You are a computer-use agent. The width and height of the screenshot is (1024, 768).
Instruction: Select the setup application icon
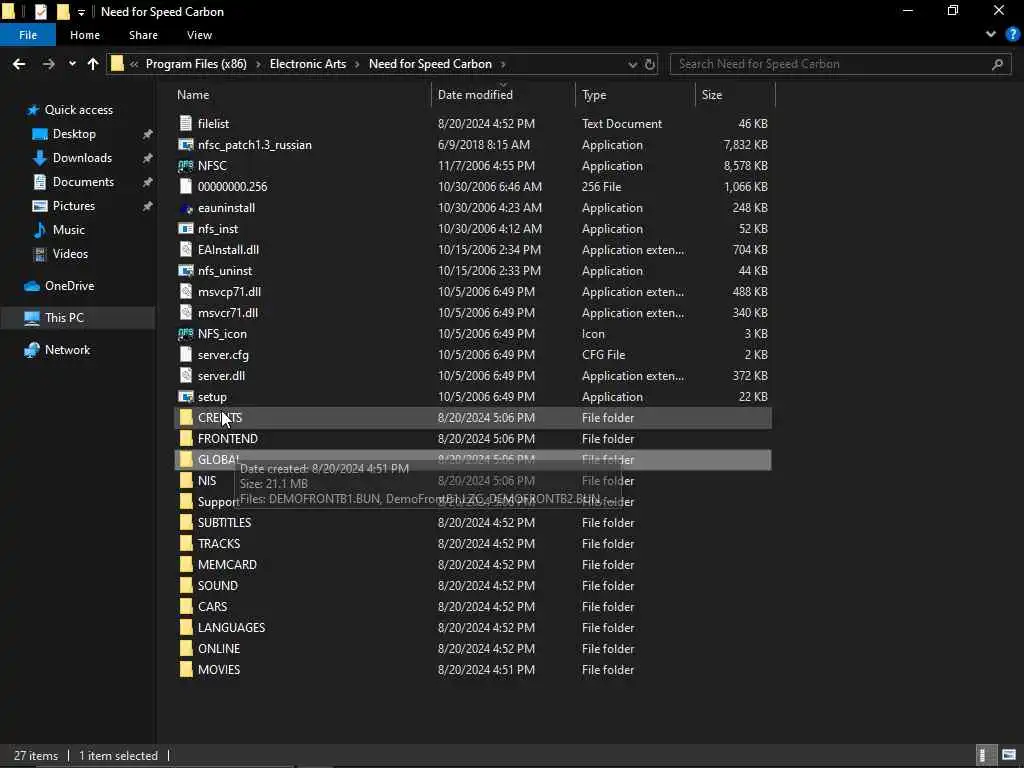(x=186, y=396)
